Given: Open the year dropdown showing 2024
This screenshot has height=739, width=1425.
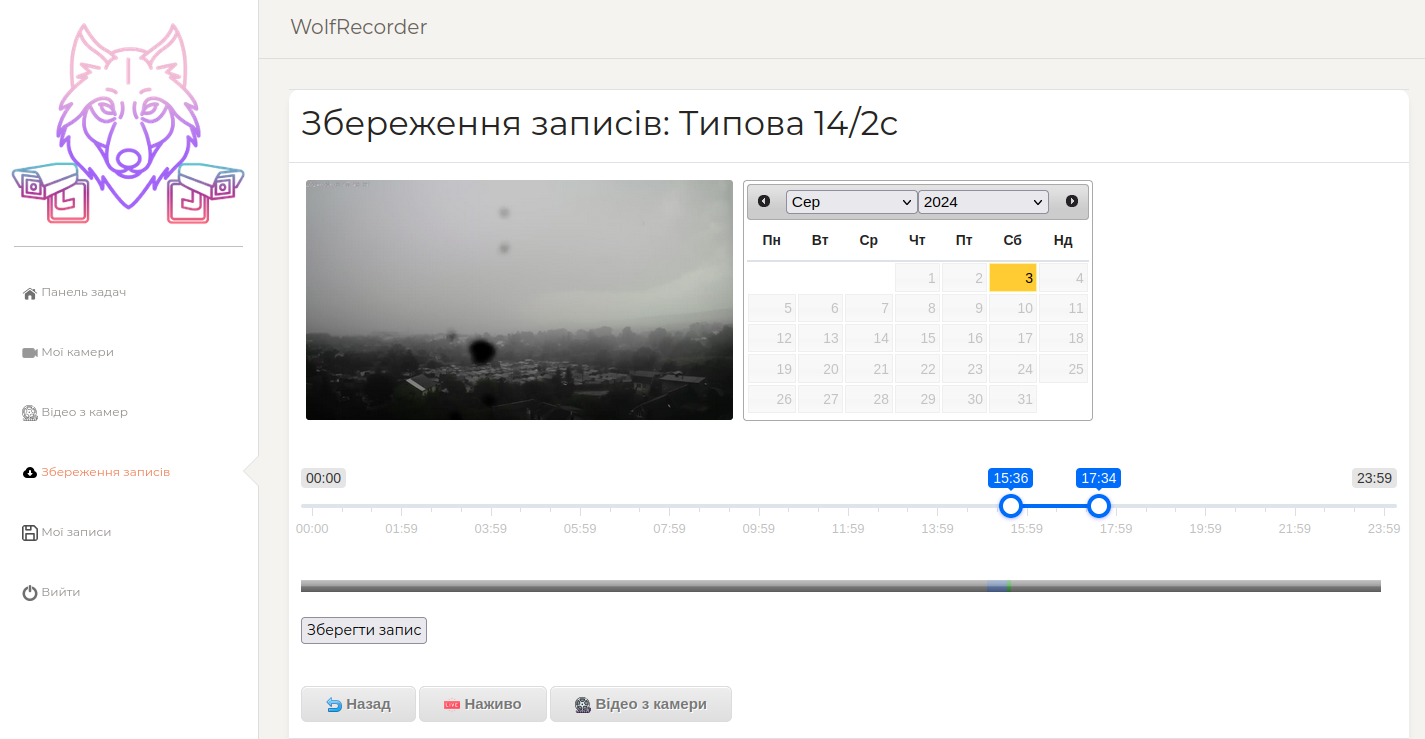Looking at the screenshot, I should [982, 202].
